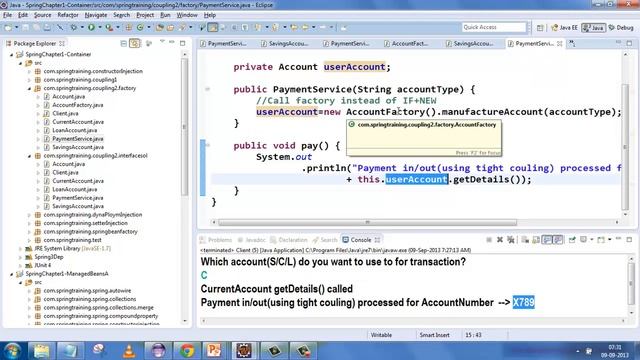Expand com.springtraining.coupling1 package
The image size is (640, 360).
coord(29,80)
